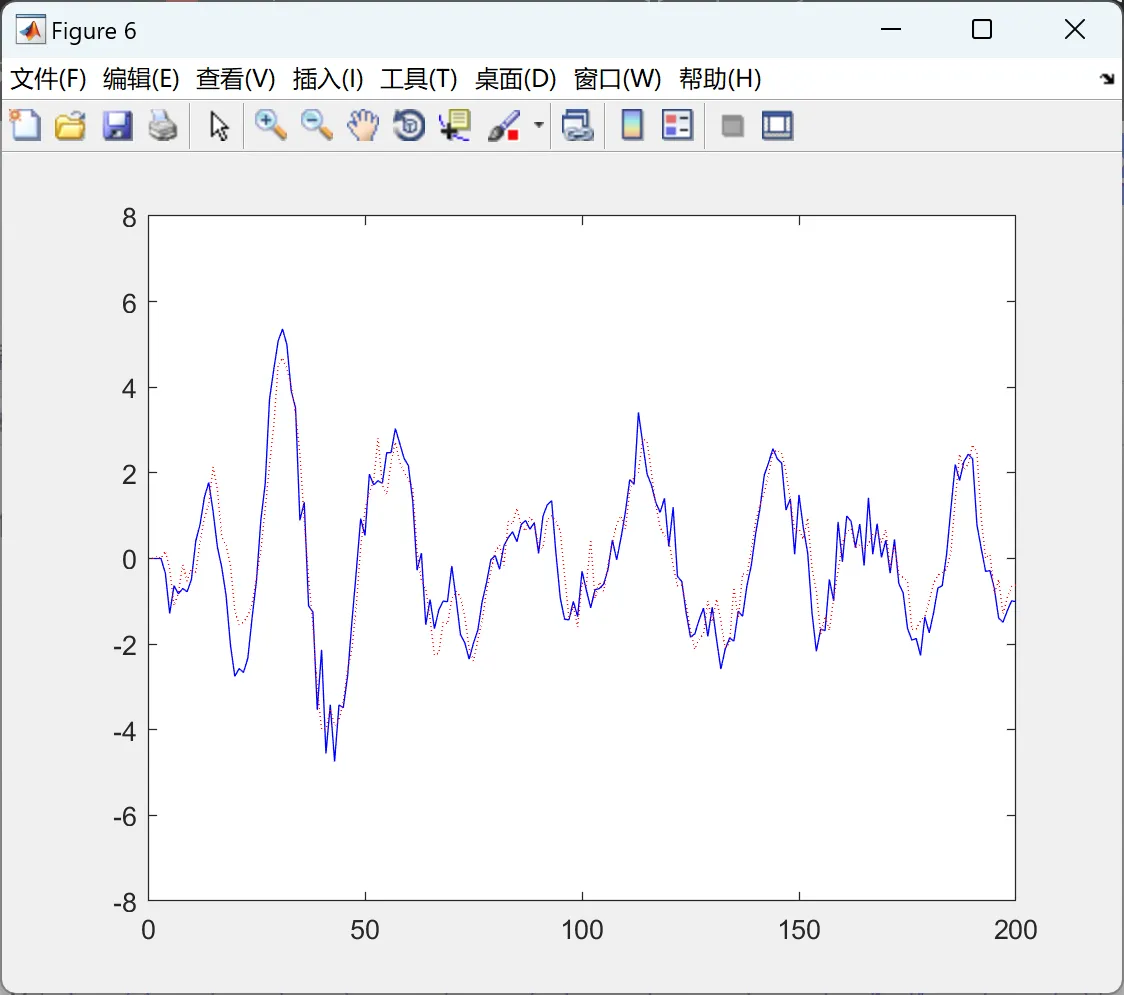Viewport: 1124px width, 995px height.
Task: Open the 查看(V) menu
Action: pyautogui.click(x=236, y=79)
